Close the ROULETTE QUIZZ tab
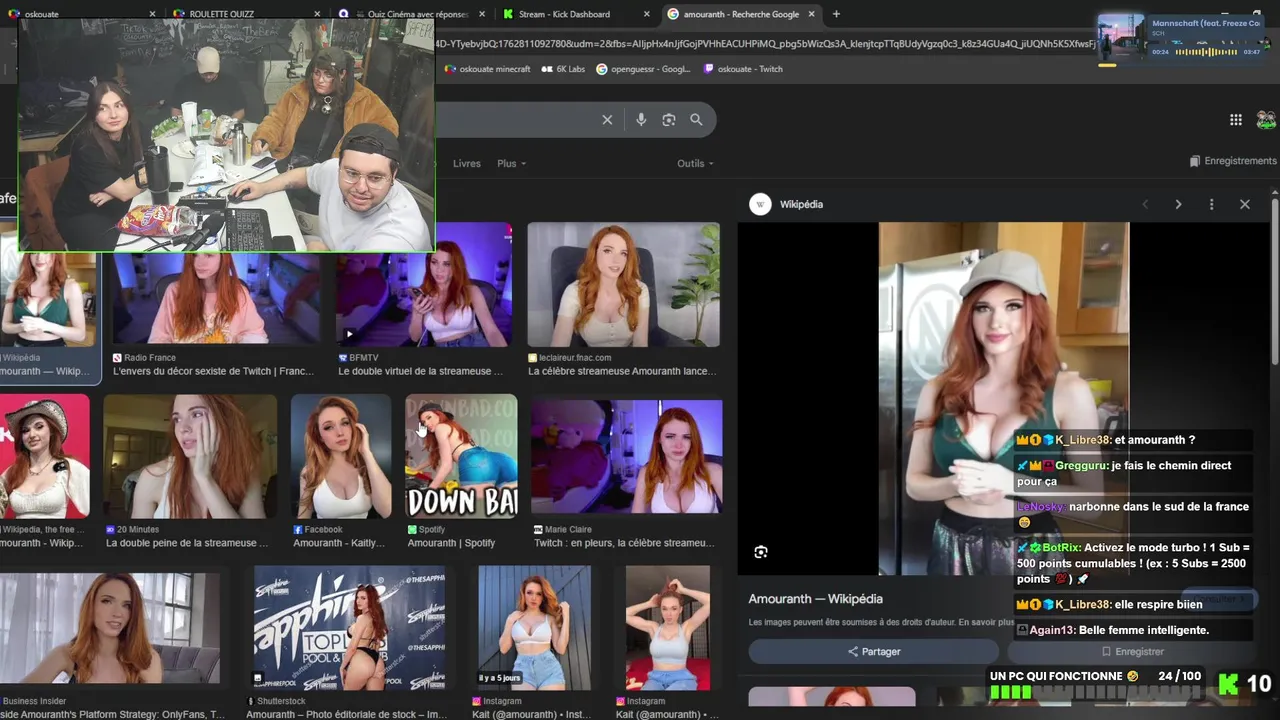 coord(317,14)
